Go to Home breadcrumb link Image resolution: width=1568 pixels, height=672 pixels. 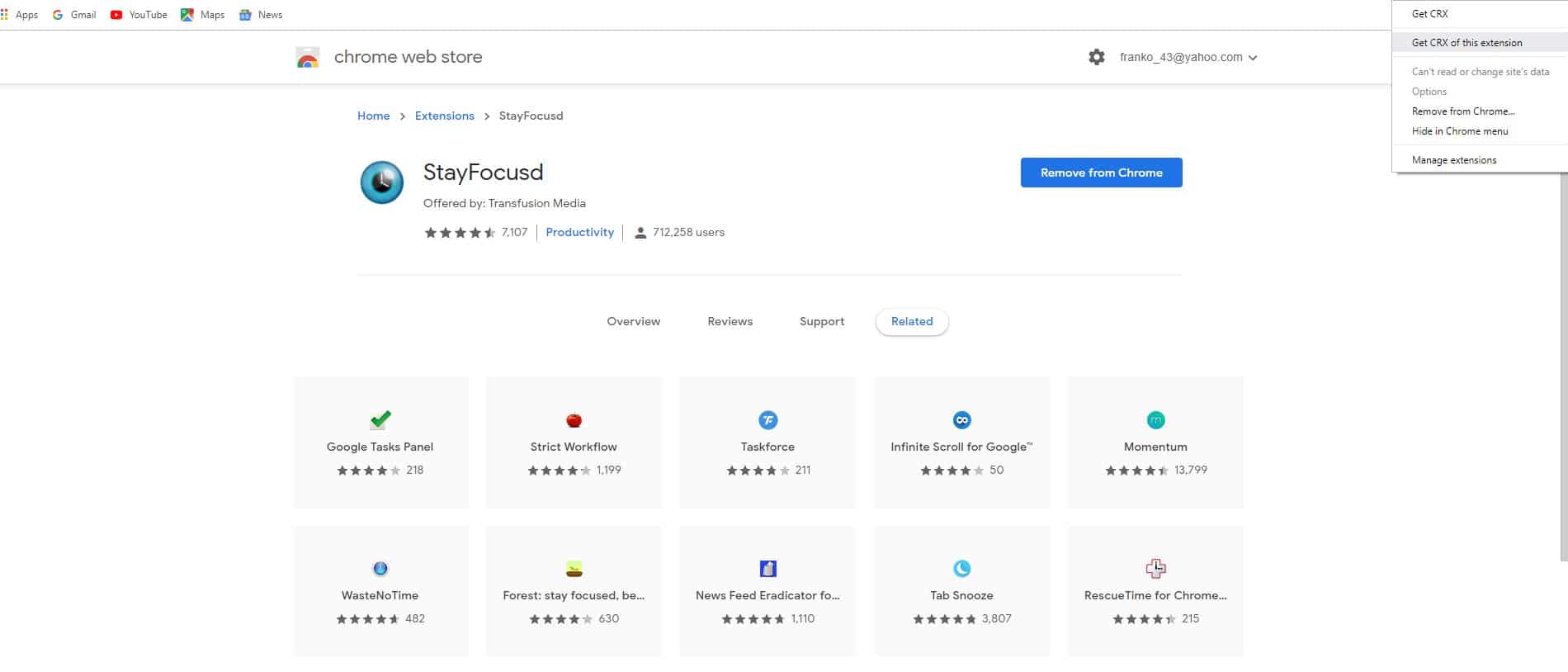pyautogui.click(x=374, y=116)
